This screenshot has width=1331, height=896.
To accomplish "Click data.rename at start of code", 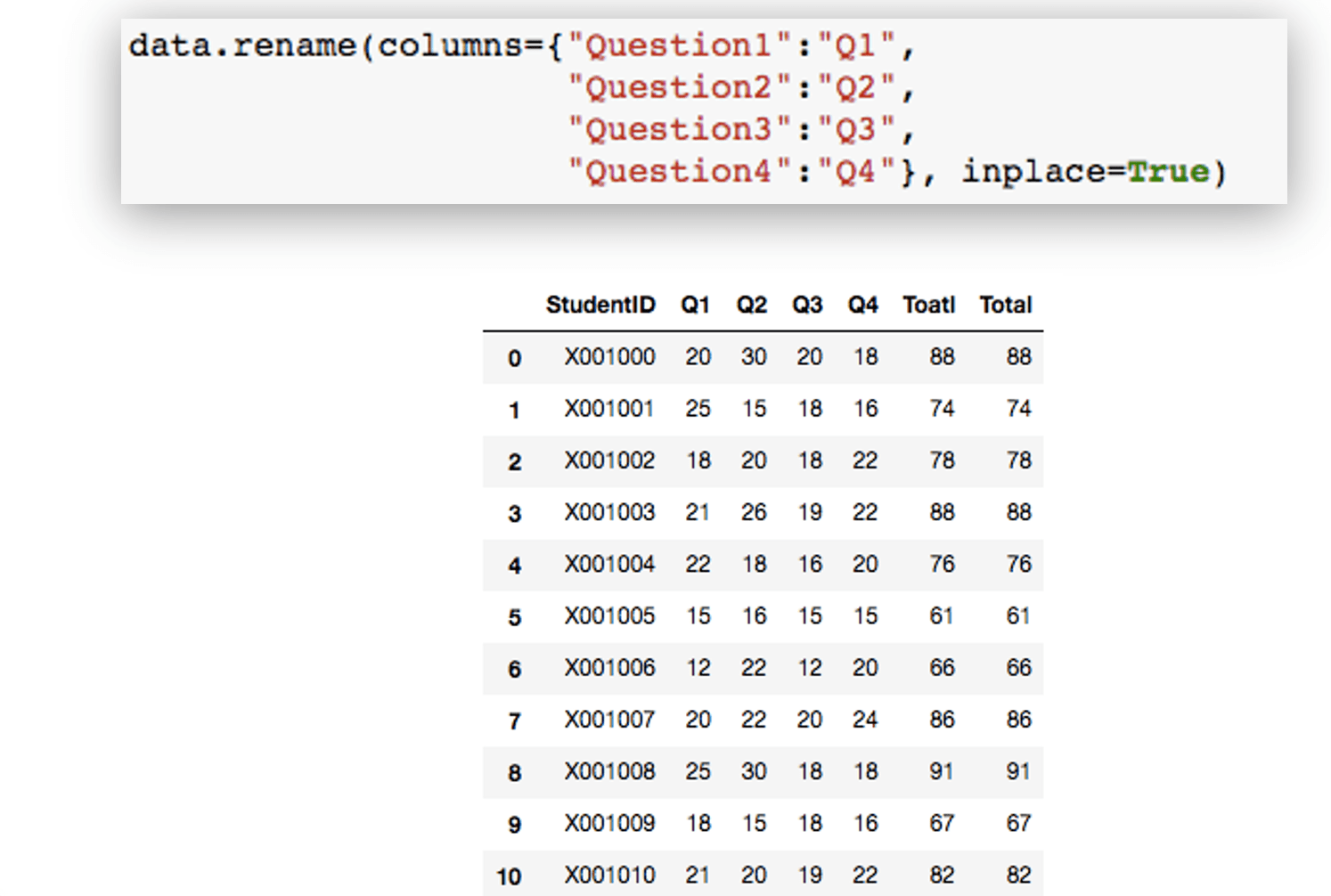I will pos(242,45).
